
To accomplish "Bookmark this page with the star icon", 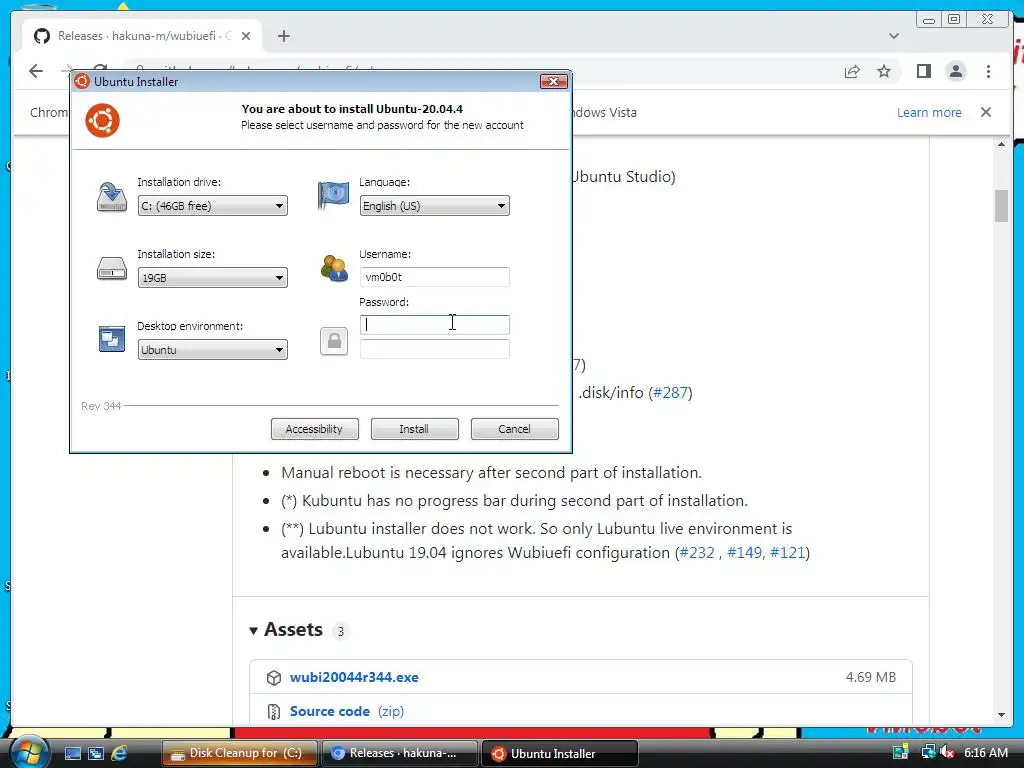I will tap(884, 71).
